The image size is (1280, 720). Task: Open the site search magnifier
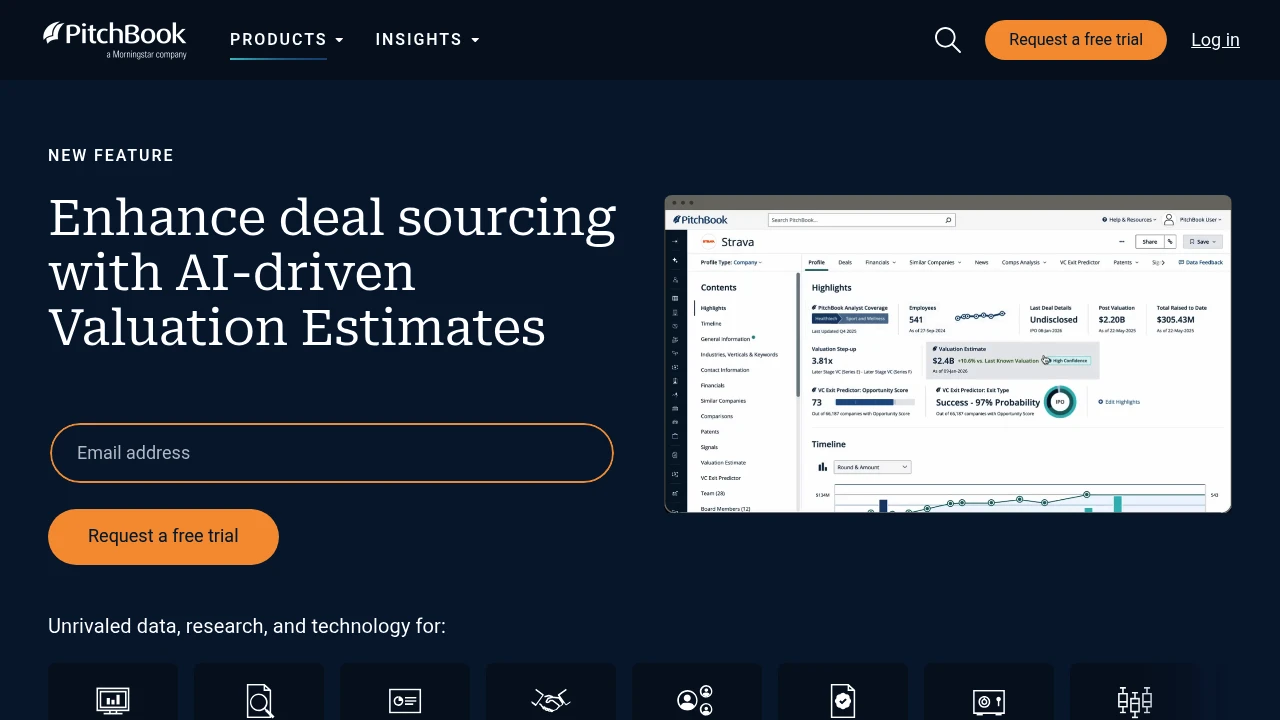948,40
